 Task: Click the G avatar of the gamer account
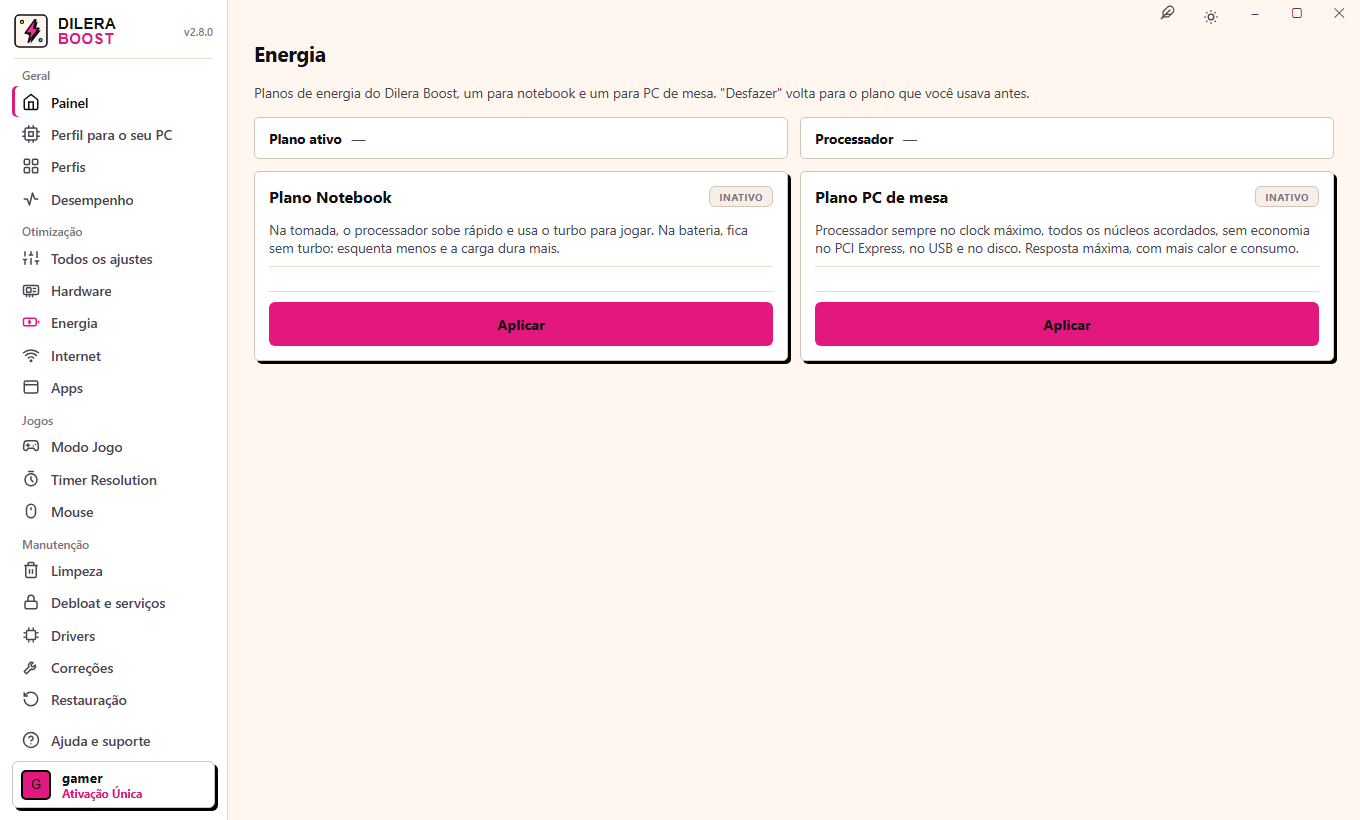[x=36, y=785]
